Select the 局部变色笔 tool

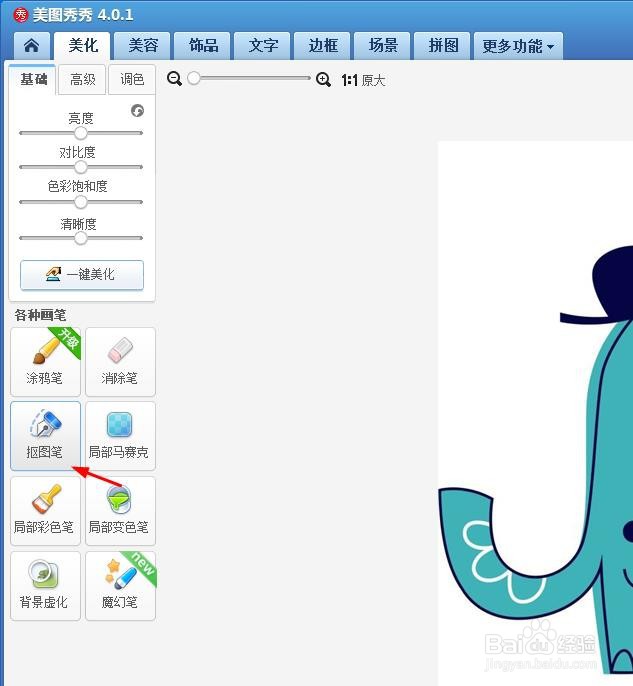120,511
